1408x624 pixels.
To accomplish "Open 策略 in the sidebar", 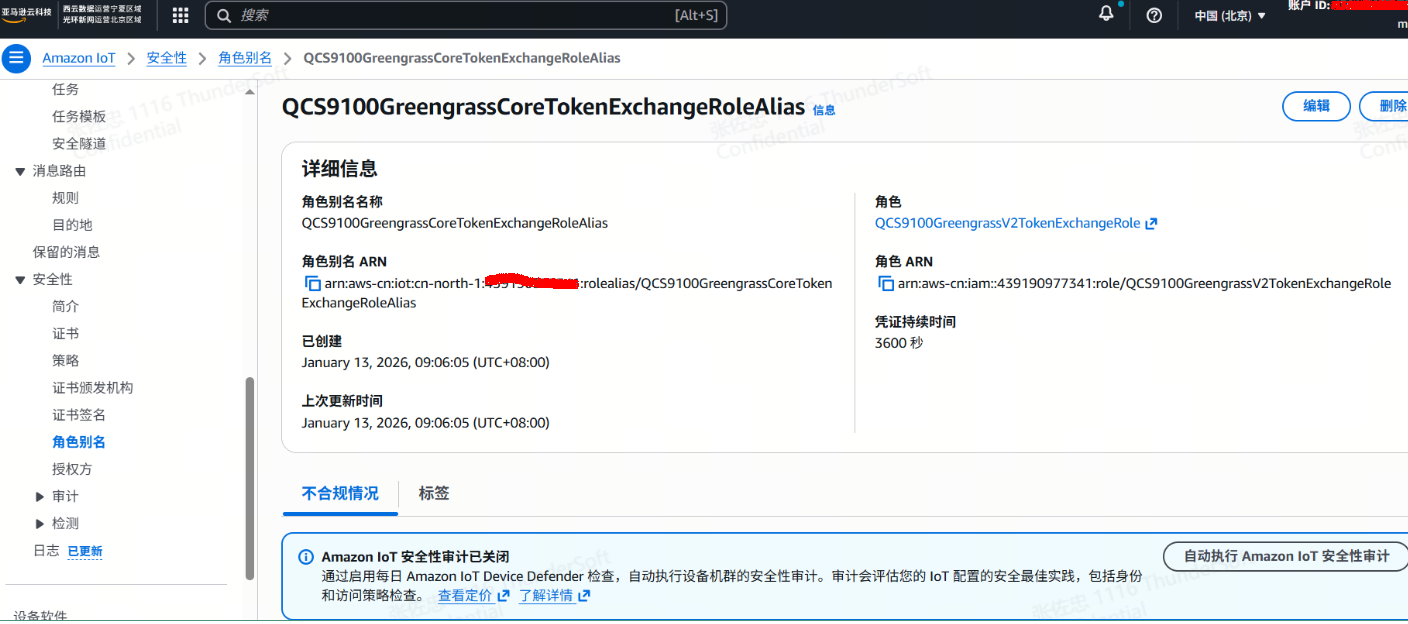I will [x=65, y=360].
